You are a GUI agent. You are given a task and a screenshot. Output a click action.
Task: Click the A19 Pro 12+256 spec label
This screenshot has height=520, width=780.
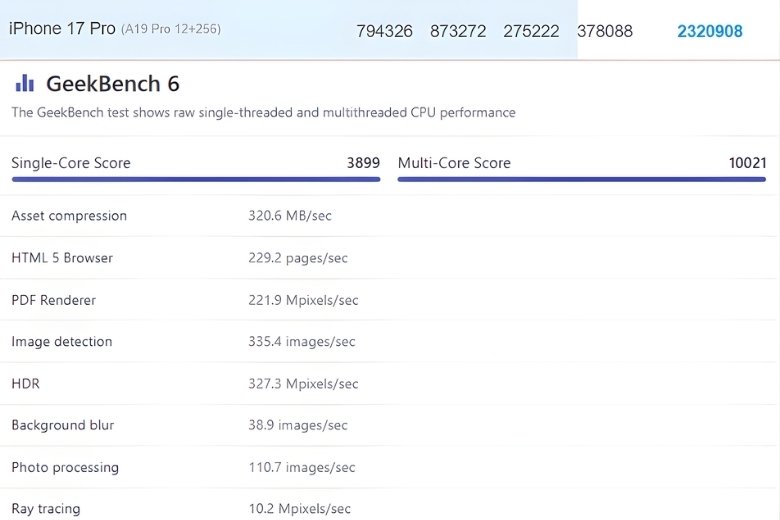tap(171, 29)
